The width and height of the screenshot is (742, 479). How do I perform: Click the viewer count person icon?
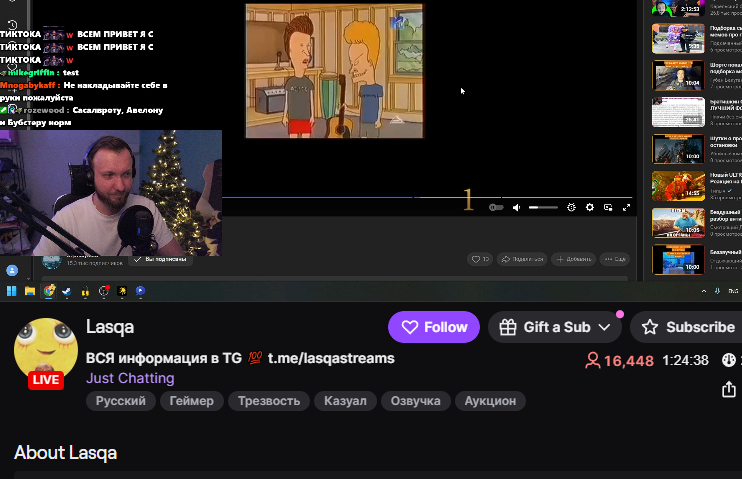[x=592, y=360]
